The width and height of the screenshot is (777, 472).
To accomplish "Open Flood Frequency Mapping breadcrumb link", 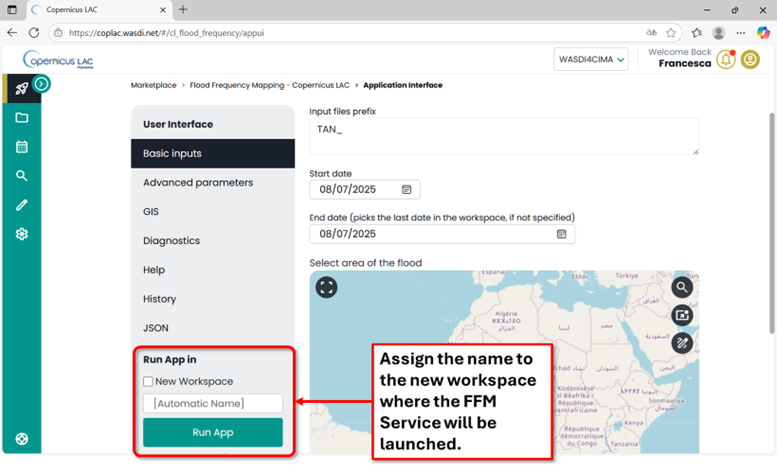I will (270, 85).
